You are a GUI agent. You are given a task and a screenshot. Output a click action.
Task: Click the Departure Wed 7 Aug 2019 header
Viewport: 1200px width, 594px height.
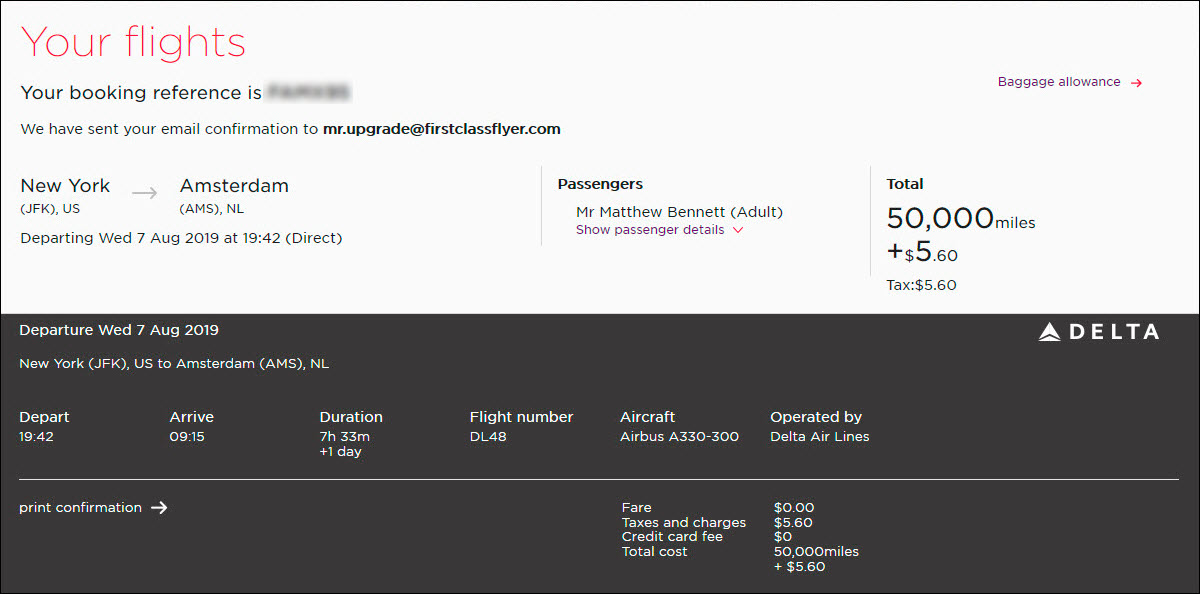tap(119, 330)
